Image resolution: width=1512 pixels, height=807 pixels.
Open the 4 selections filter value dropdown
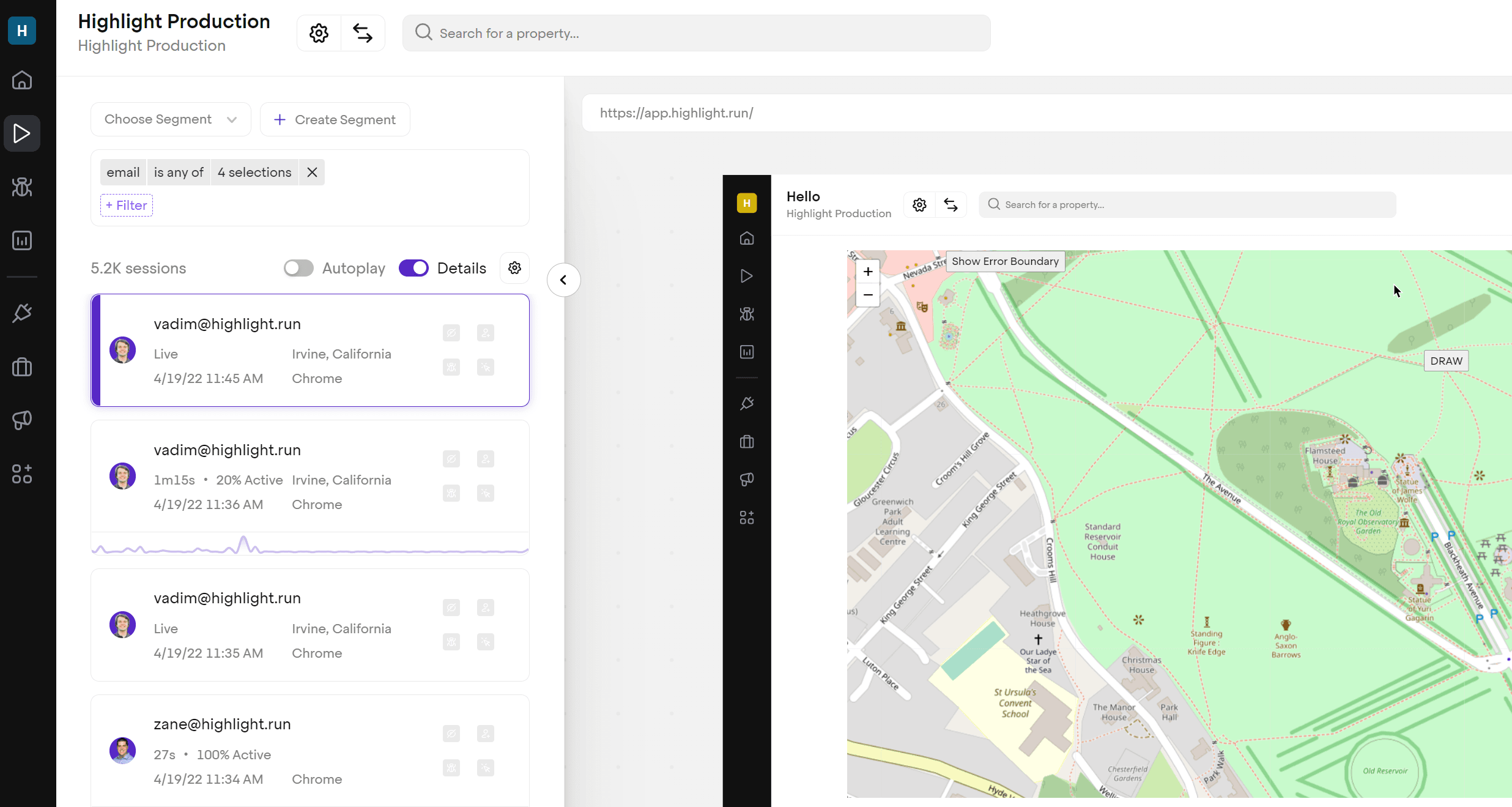point(254,173)
